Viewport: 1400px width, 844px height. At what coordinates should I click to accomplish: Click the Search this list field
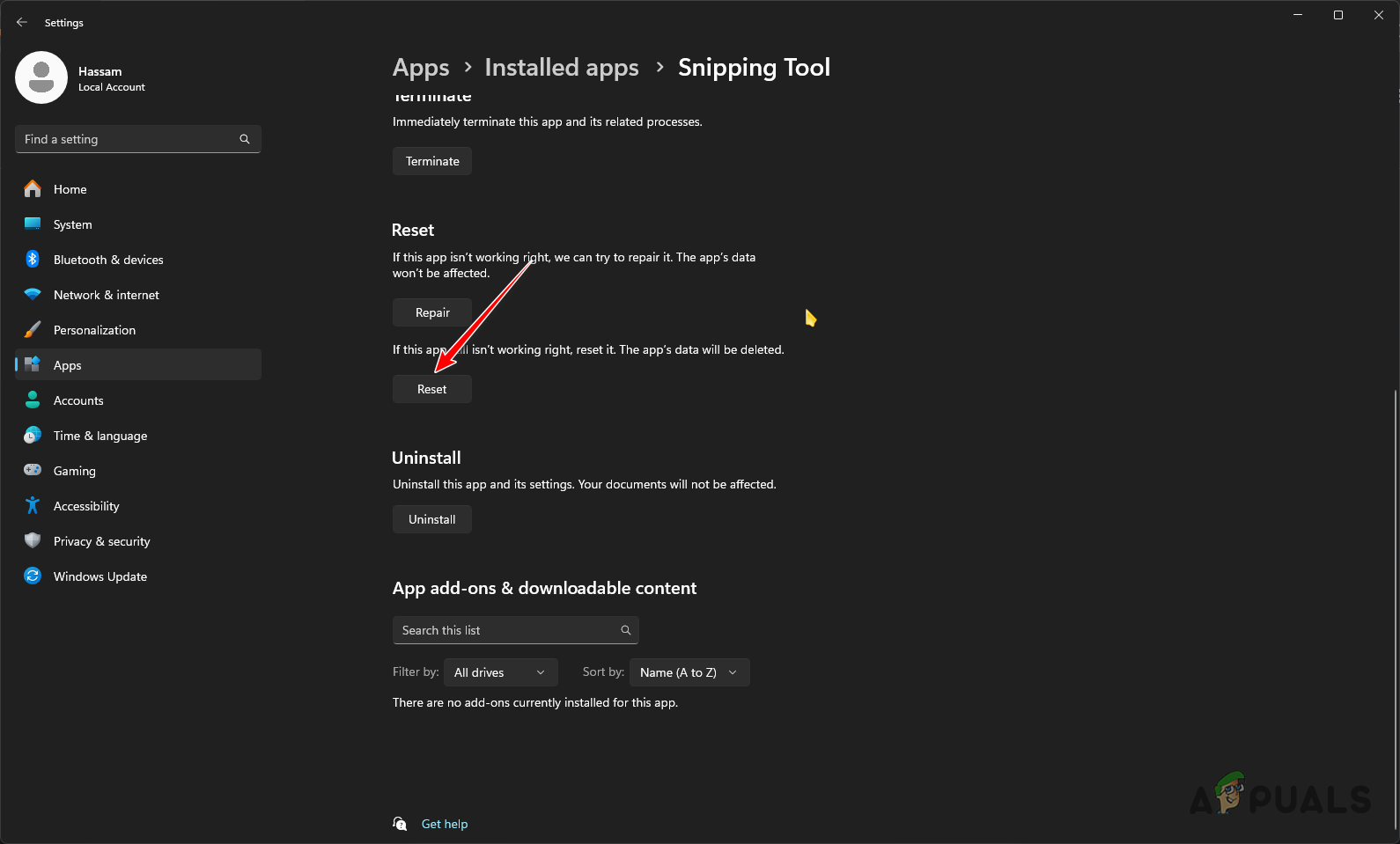click(x=516, y=630)
